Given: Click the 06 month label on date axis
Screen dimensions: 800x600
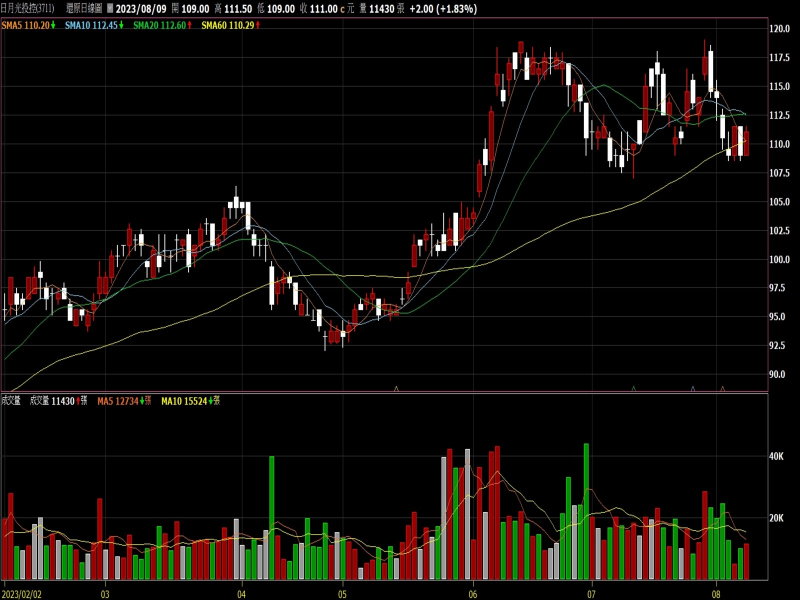Looking at the screenshot, I should 473,593.
